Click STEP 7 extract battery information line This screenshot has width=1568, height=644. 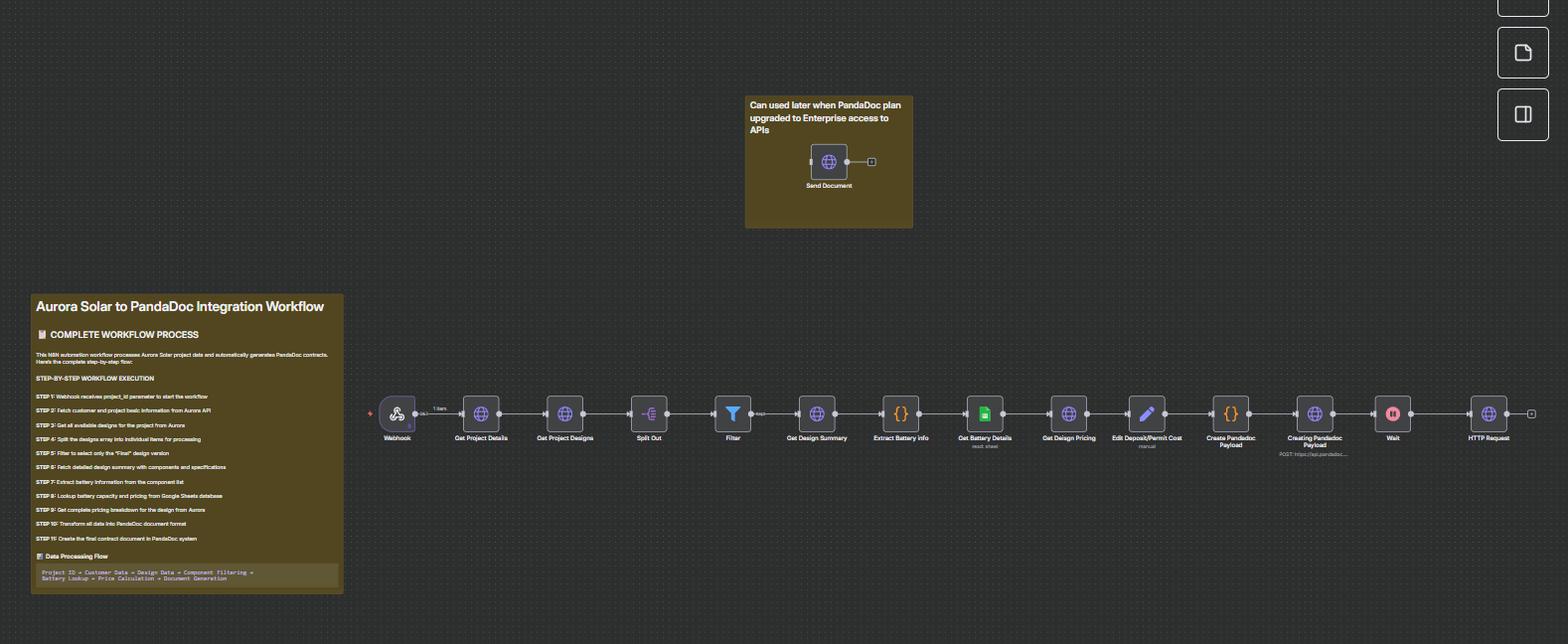point(110,482)
